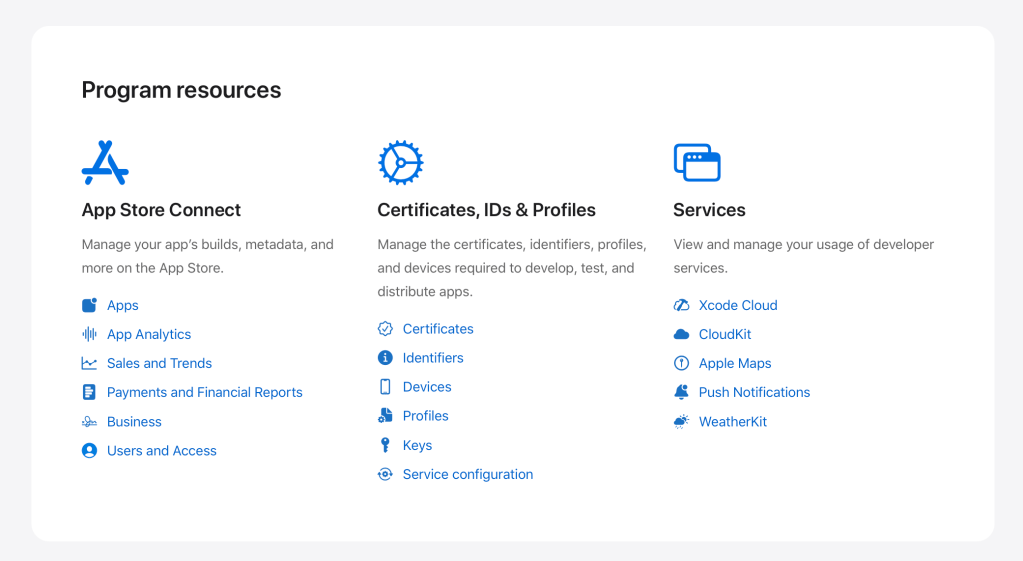Click the large App Store Connect logo icon
Image resolution: width=1023 pixels, height=561 pixels.
click(x=105, y=163)
